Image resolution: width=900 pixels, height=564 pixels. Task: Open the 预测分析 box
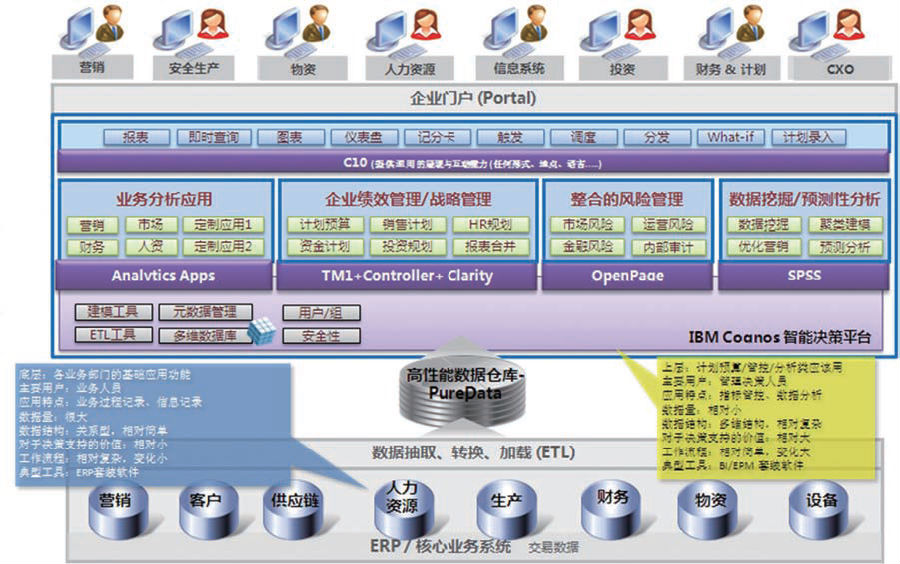coord(845,247)
